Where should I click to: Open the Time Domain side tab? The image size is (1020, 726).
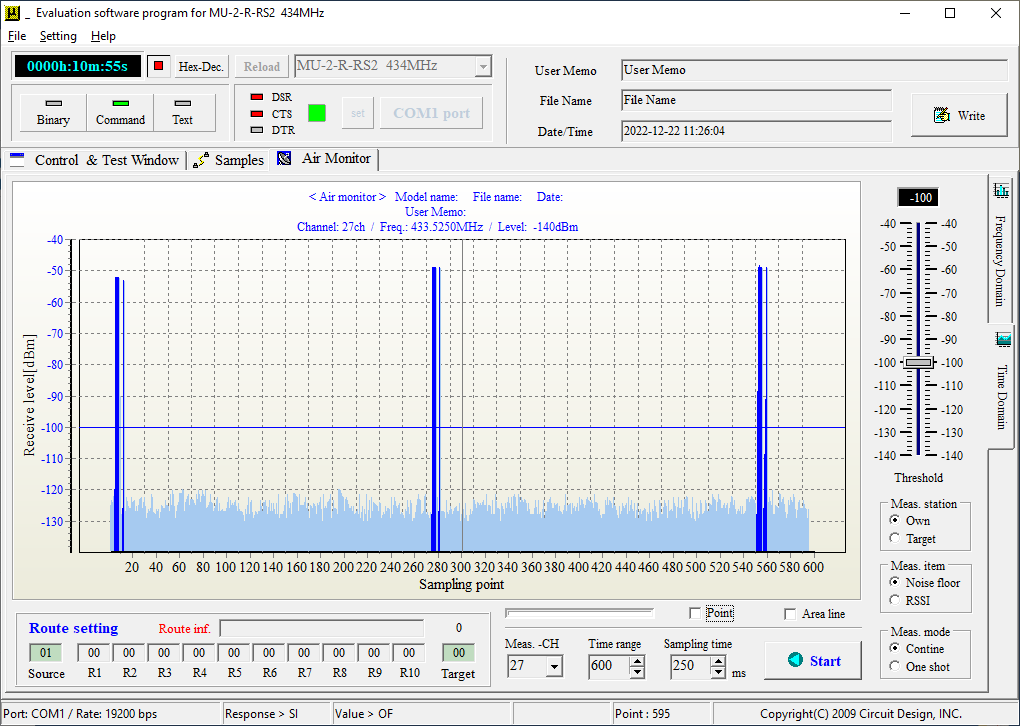pyautogui.click(x=1002, y=386)
